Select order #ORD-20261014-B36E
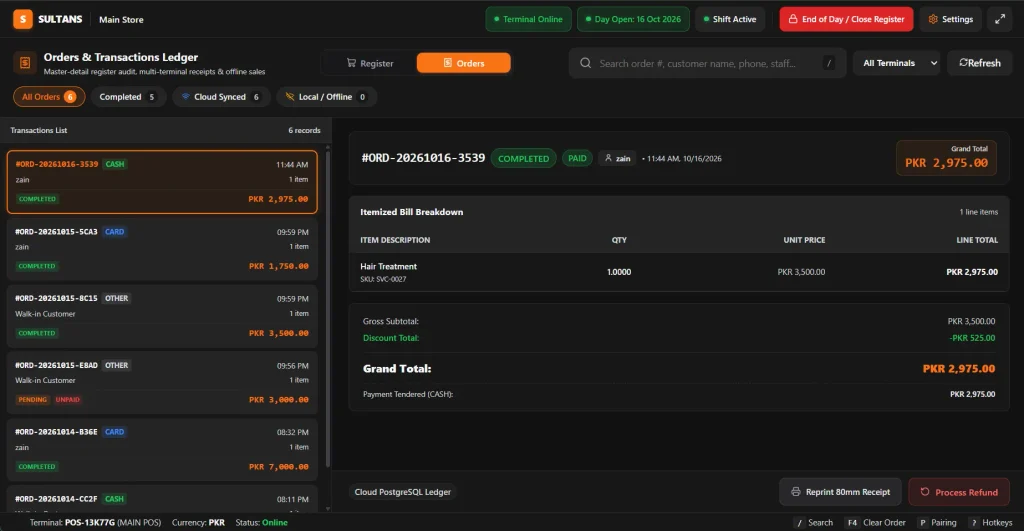The image size is (1024, 531). pyautogui.click(x=162, y=449)
